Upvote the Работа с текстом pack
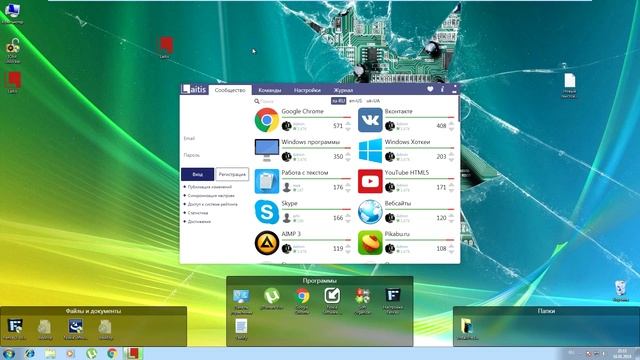The width and height of the screenshot is (640, 360). pos(348,184)
